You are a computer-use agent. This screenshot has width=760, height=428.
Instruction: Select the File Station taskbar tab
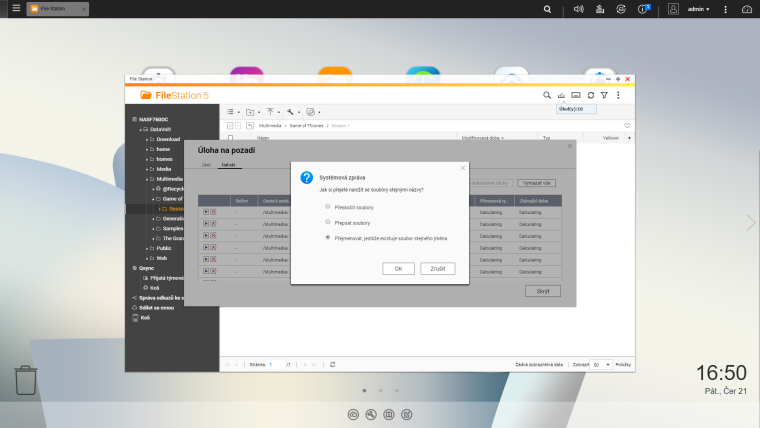click(57, 9)
